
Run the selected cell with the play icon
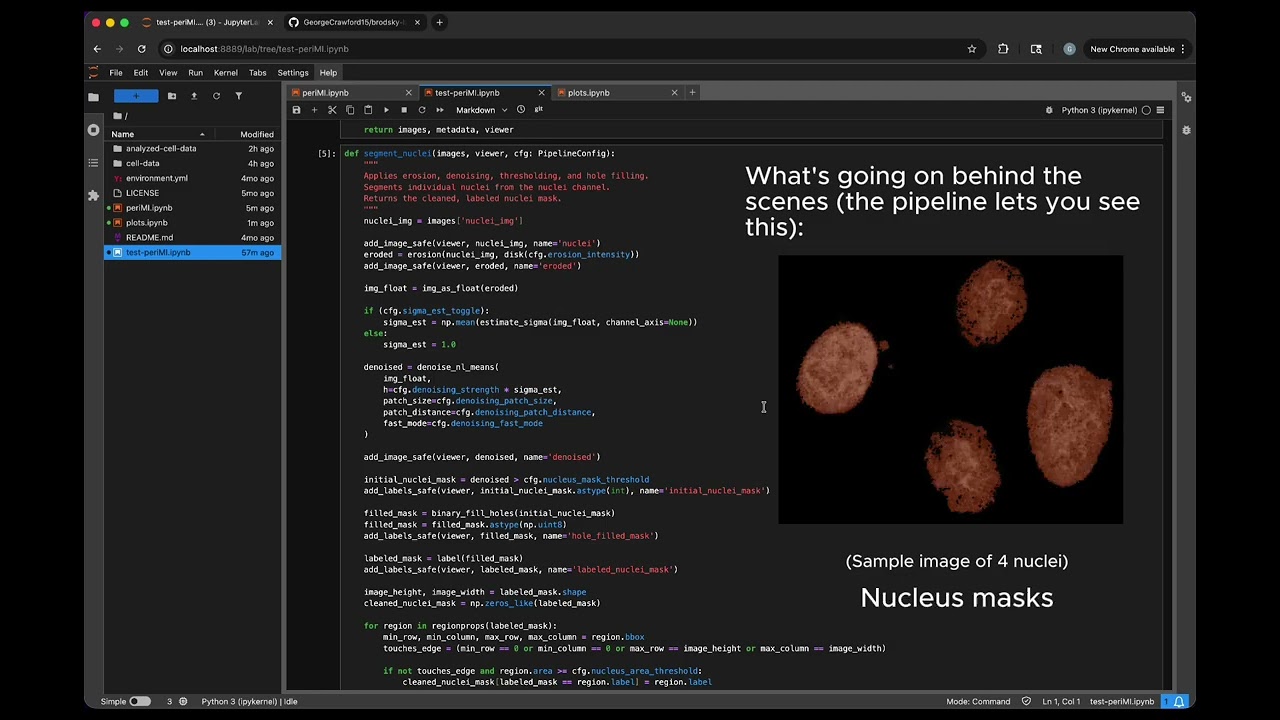[386, 110]
